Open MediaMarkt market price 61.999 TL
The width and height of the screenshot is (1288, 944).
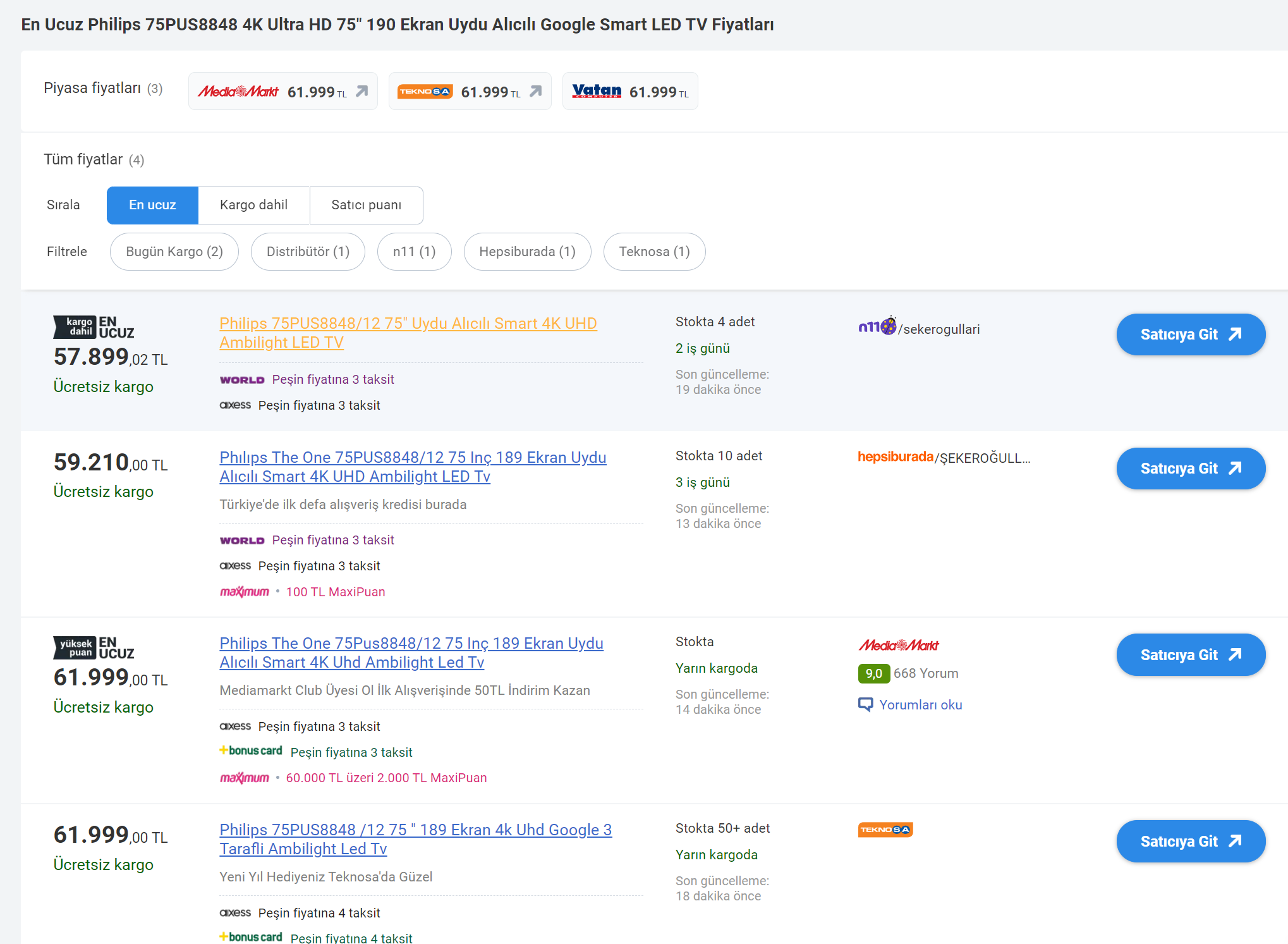(283, 91)
